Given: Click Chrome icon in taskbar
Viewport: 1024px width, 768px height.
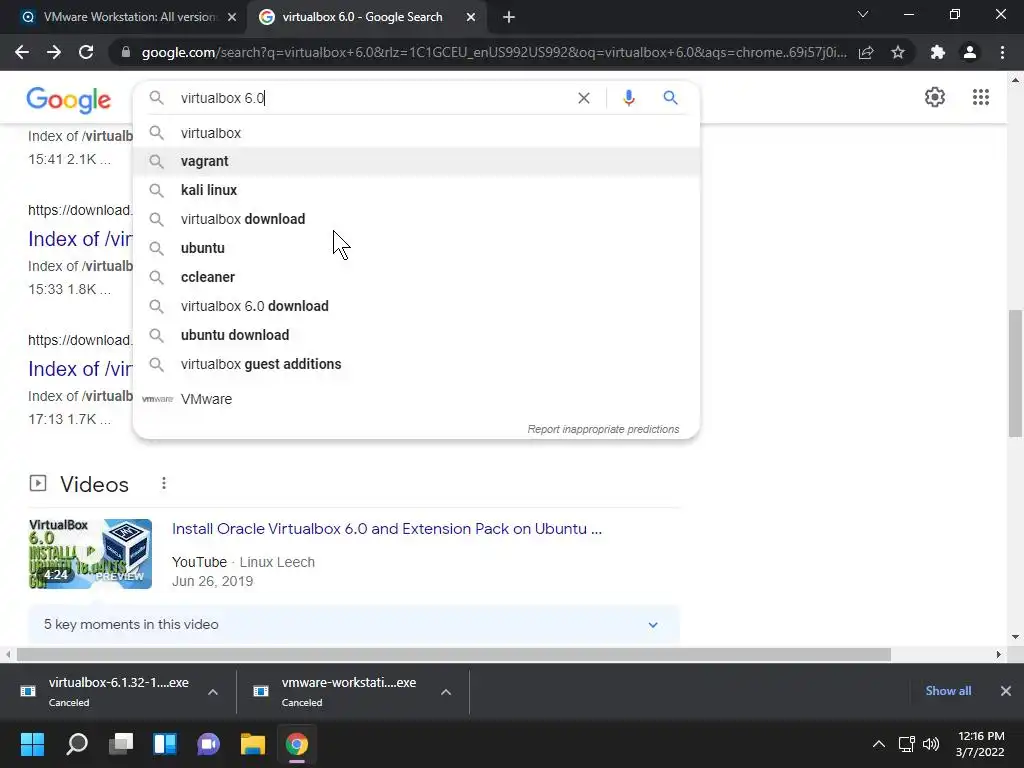Looking at the screenshot, I should (296, 744).
